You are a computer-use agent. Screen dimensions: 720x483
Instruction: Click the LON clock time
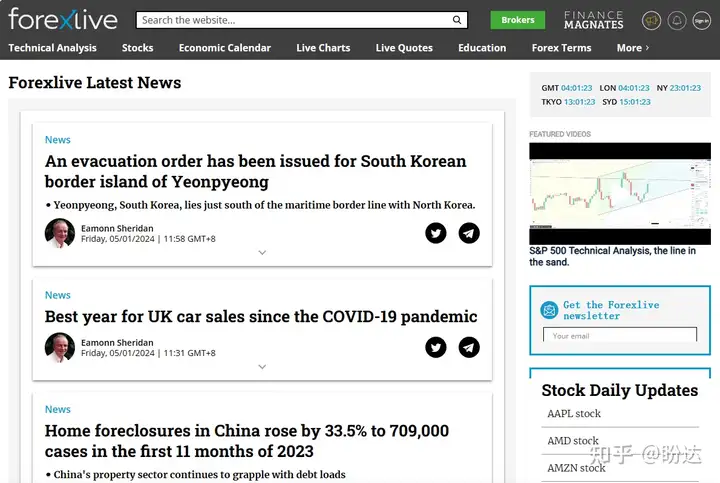click(x=634, y=88)
